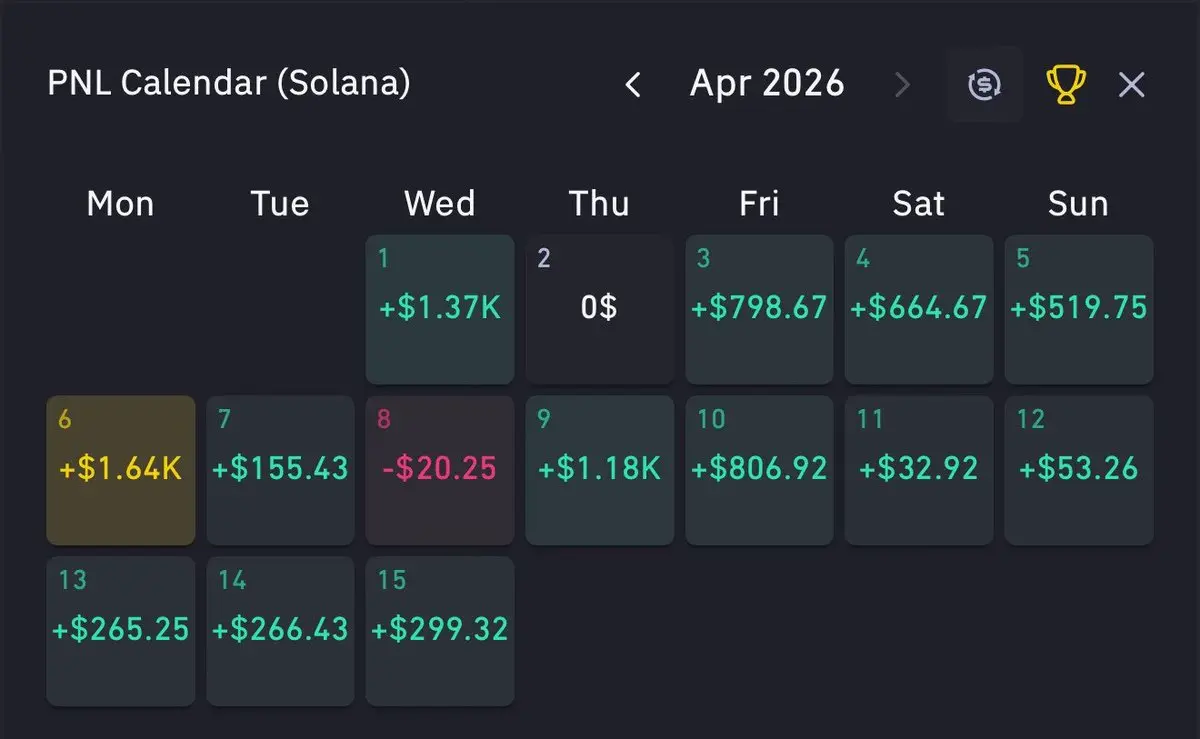1200x739 pixels.
Task: Choose April 12 showing +$53.26
Action: click(1079, 470)
